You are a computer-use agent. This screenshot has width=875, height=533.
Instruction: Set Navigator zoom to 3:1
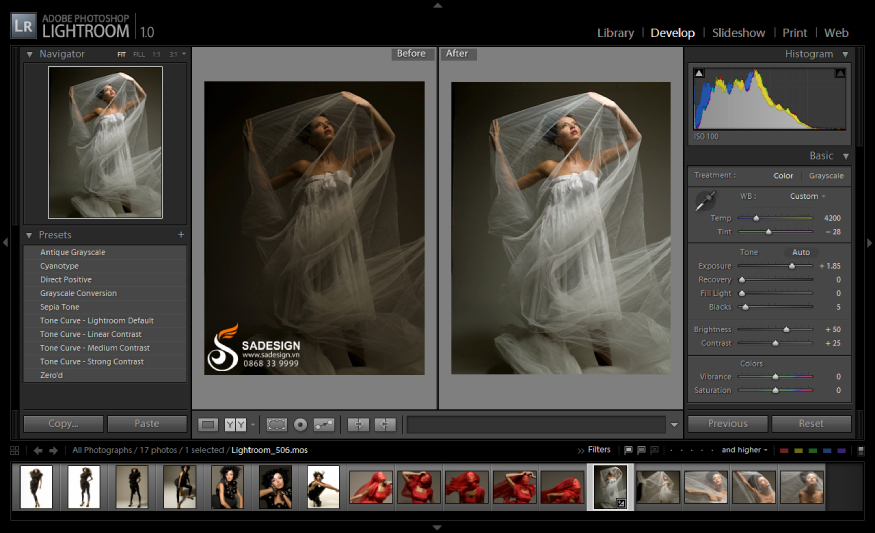pyautogui.click(x=173, y=54)
